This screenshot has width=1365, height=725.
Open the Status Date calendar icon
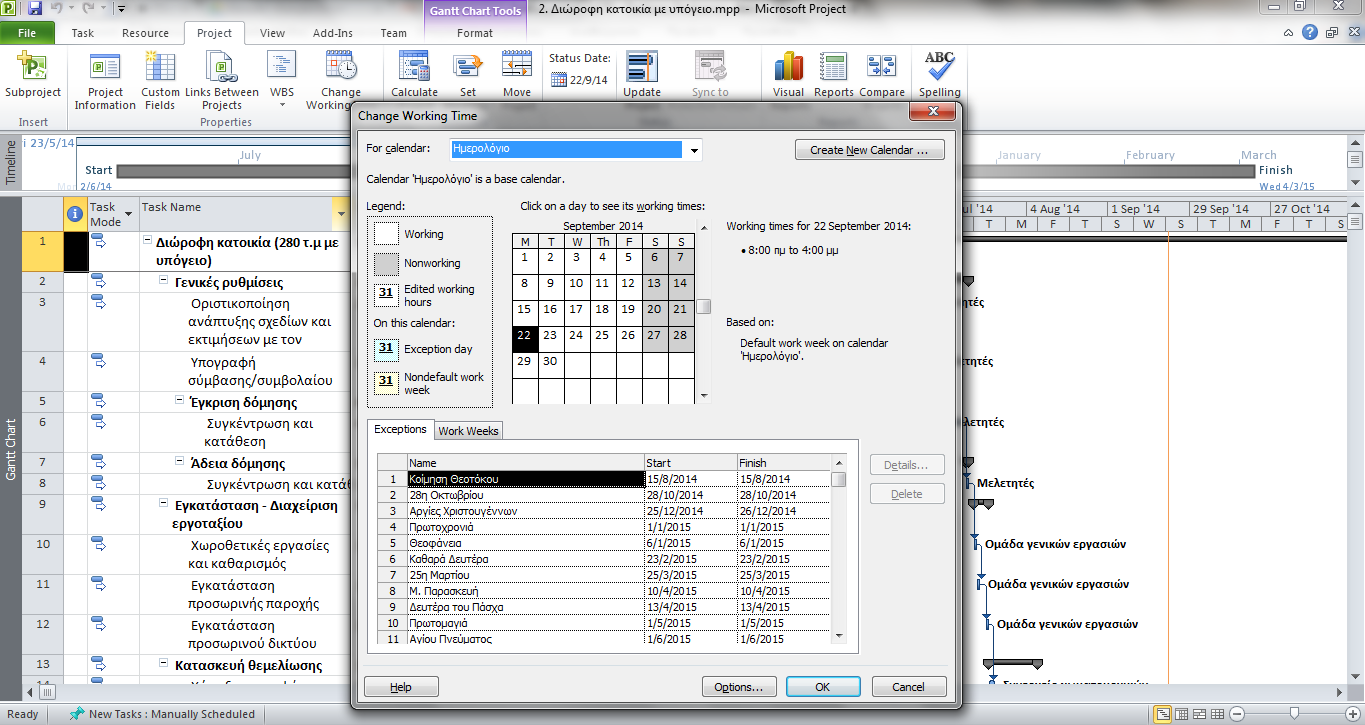(x=559, y=80)
